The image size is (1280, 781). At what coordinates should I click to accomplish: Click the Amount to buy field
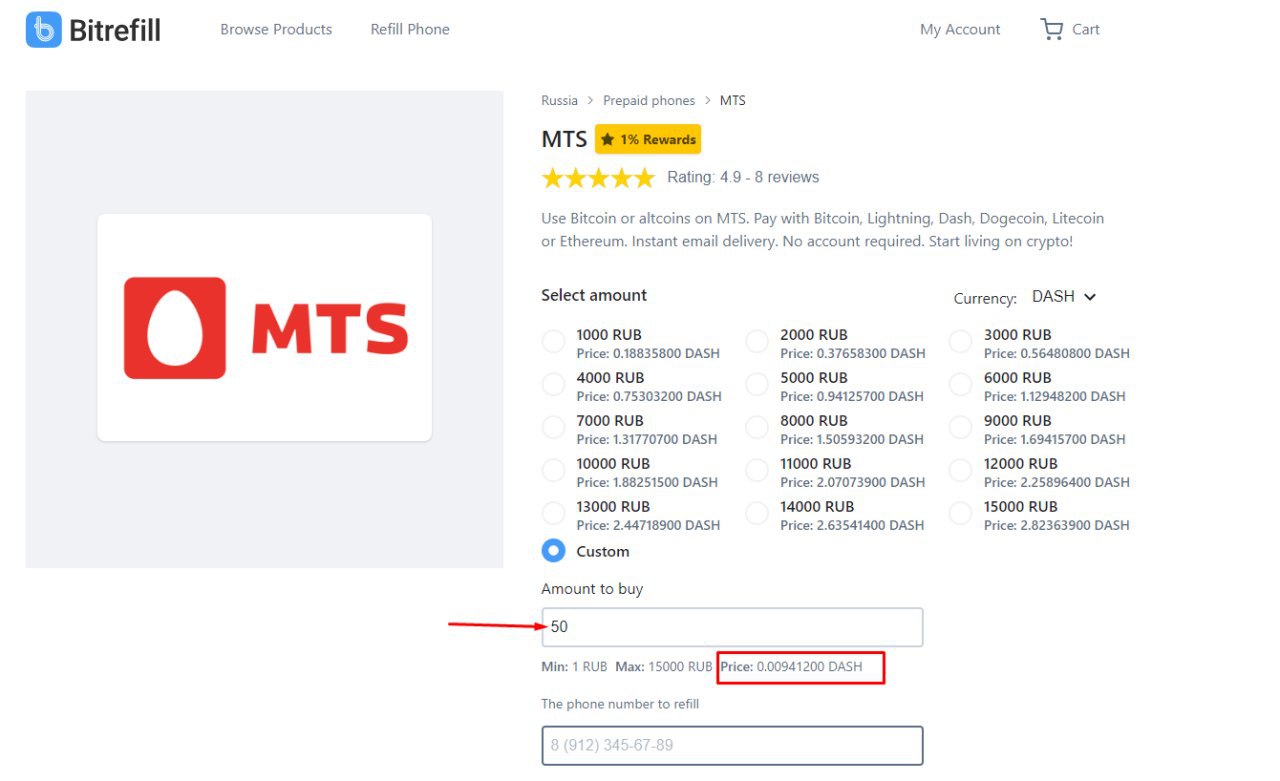732,627
